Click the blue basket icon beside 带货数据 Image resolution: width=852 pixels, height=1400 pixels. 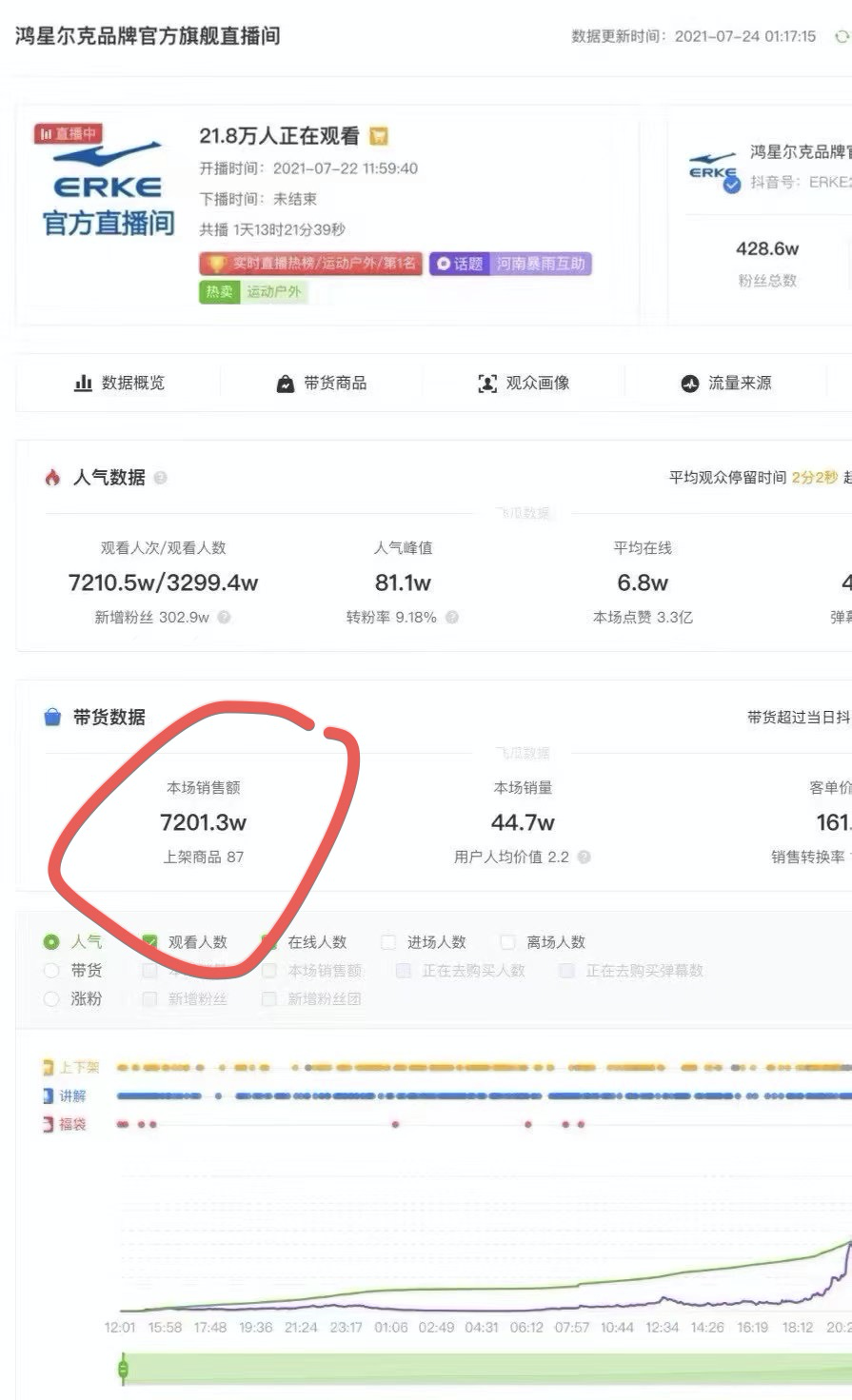(x=52, y=717)
